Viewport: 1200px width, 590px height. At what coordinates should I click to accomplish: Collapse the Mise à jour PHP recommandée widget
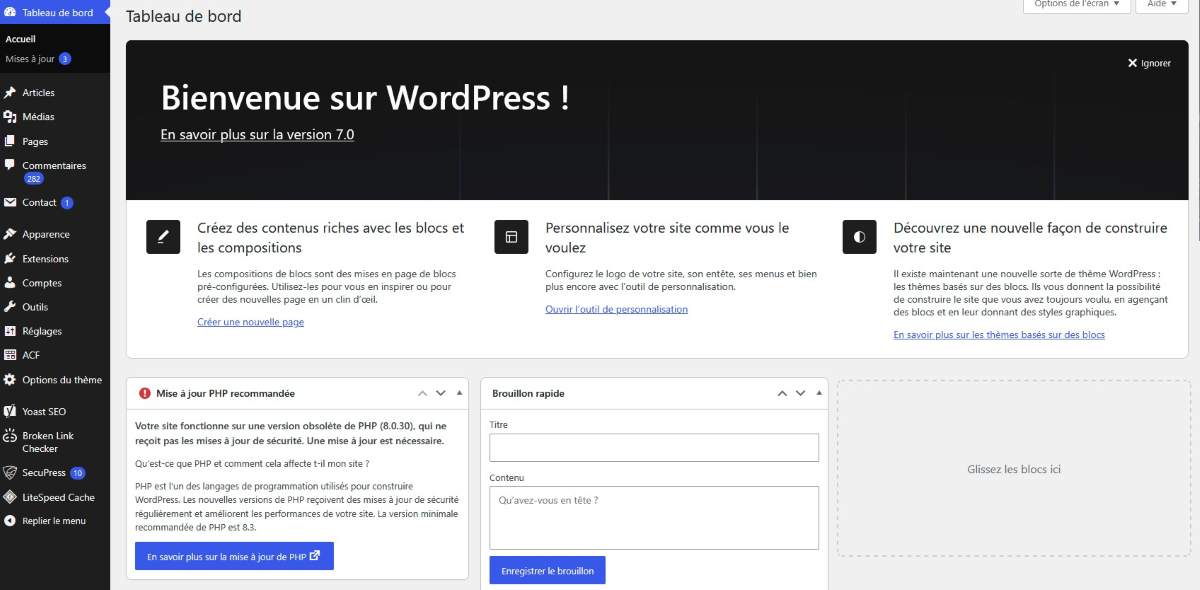point(459,393)
